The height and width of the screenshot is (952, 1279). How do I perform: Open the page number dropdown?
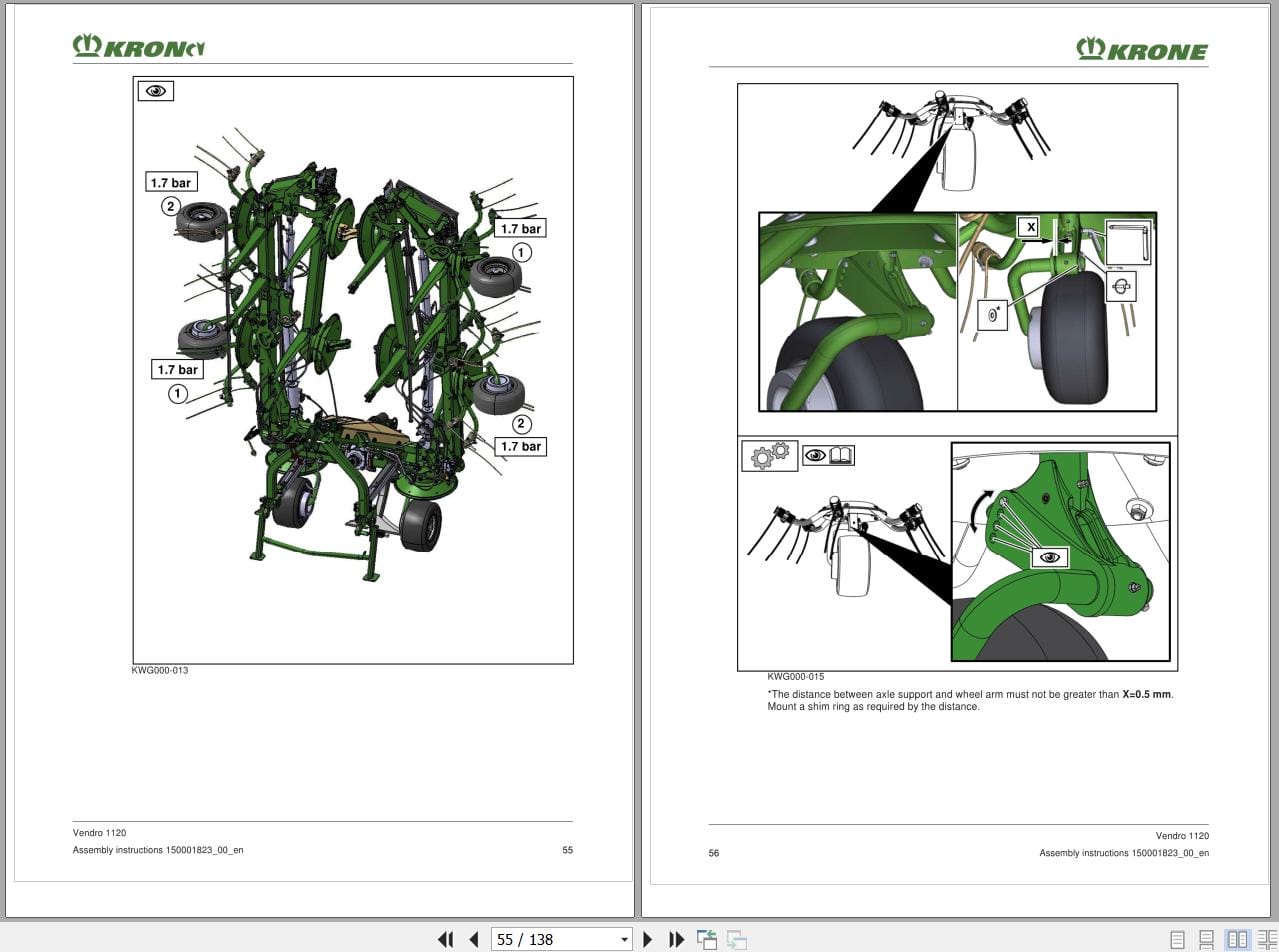coord(622,939)
